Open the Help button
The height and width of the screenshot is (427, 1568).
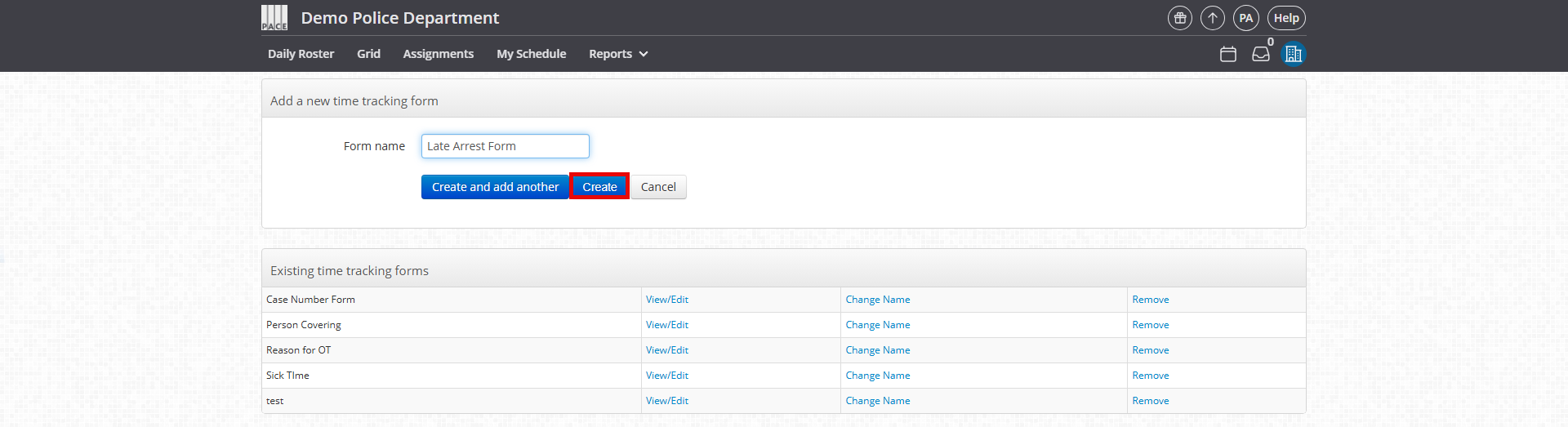[x=1286, y=18]
